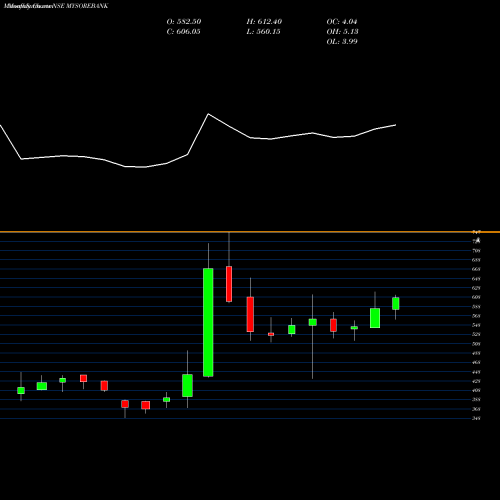
Task: Click the 'NSE MYSOREBANK' chart title
Action: pyautogui.click(x=80, y=6)
